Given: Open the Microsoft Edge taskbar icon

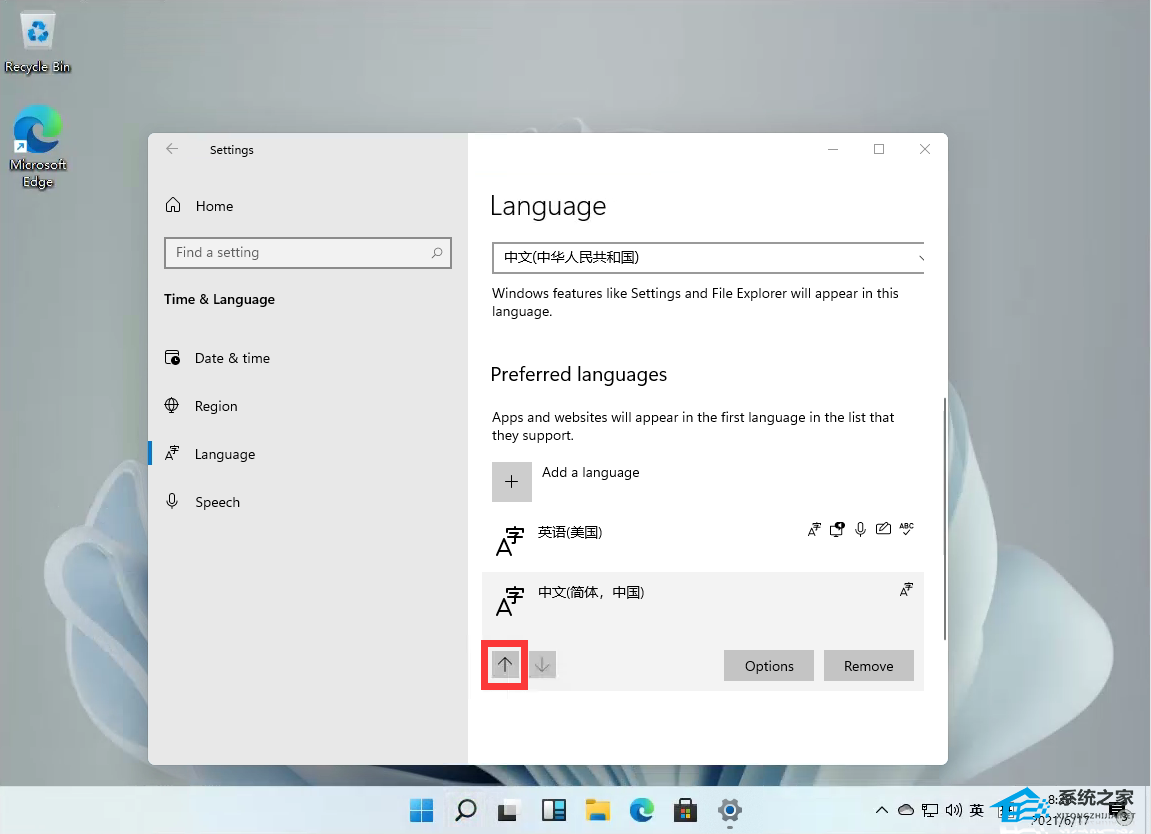Looking at the screenshot, I should coord(641,811).
